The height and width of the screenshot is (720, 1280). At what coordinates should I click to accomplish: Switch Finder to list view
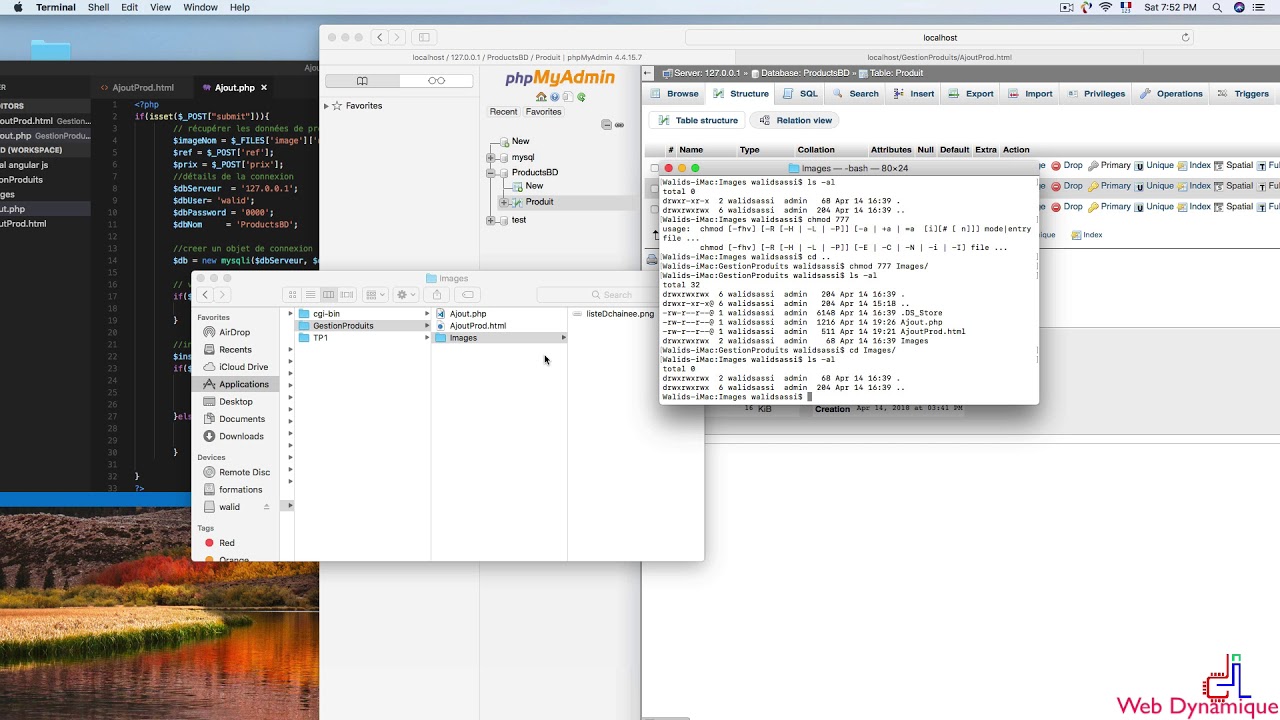click(x=310, y=295)
